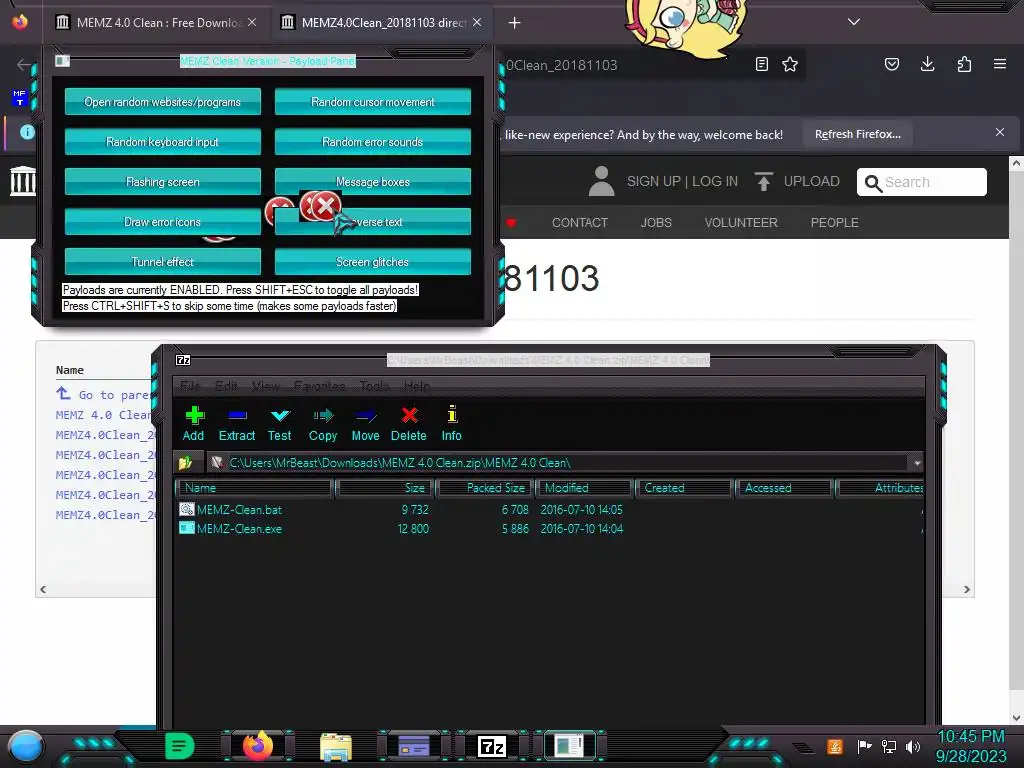Click the Refresh Firefox... button
The height and width of the screenshot is (768, 1024).
click(x=857, y=134)
